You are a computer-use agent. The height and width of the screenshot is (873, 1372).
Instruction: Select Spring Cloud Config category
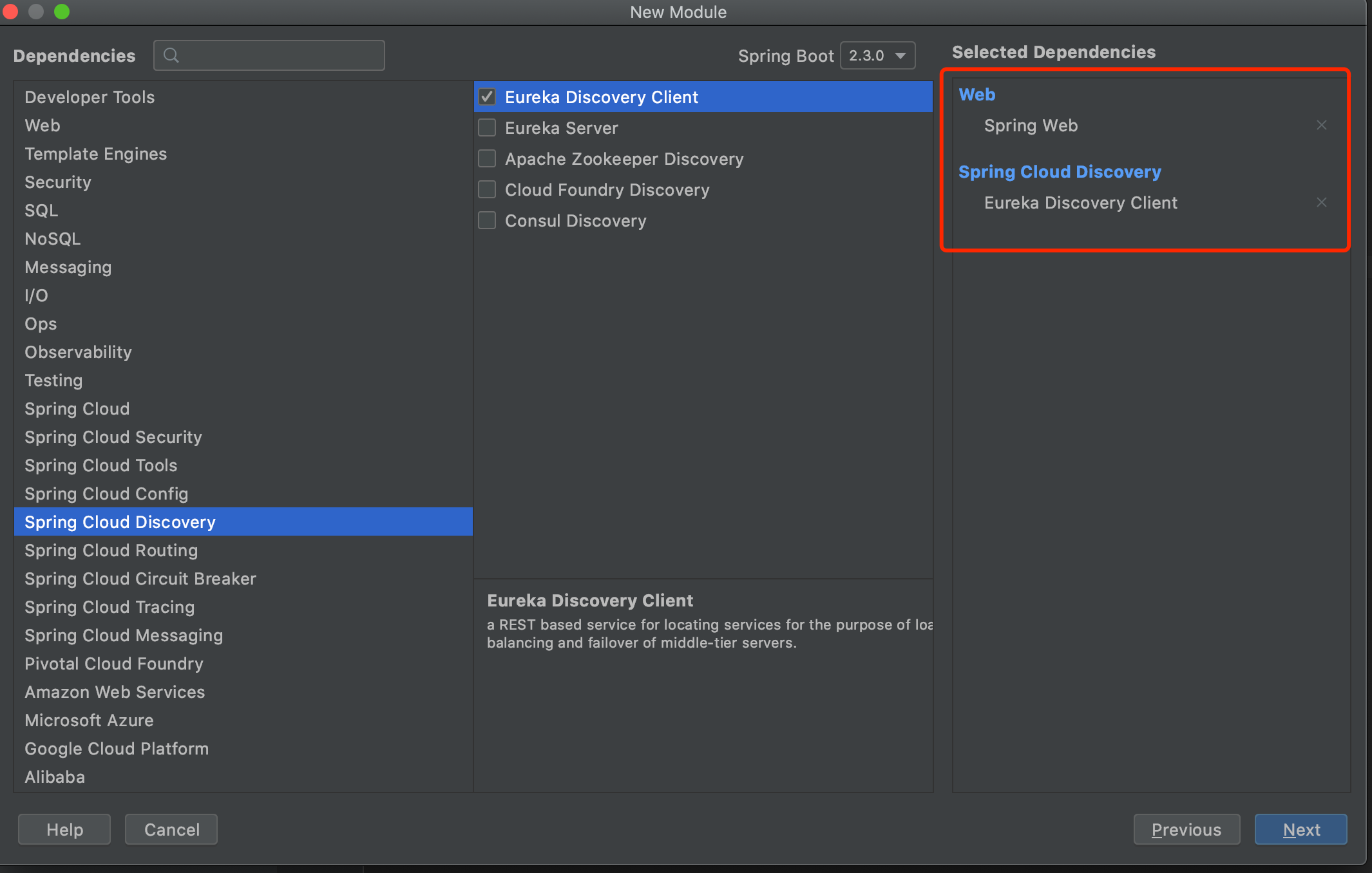(106, 494)
